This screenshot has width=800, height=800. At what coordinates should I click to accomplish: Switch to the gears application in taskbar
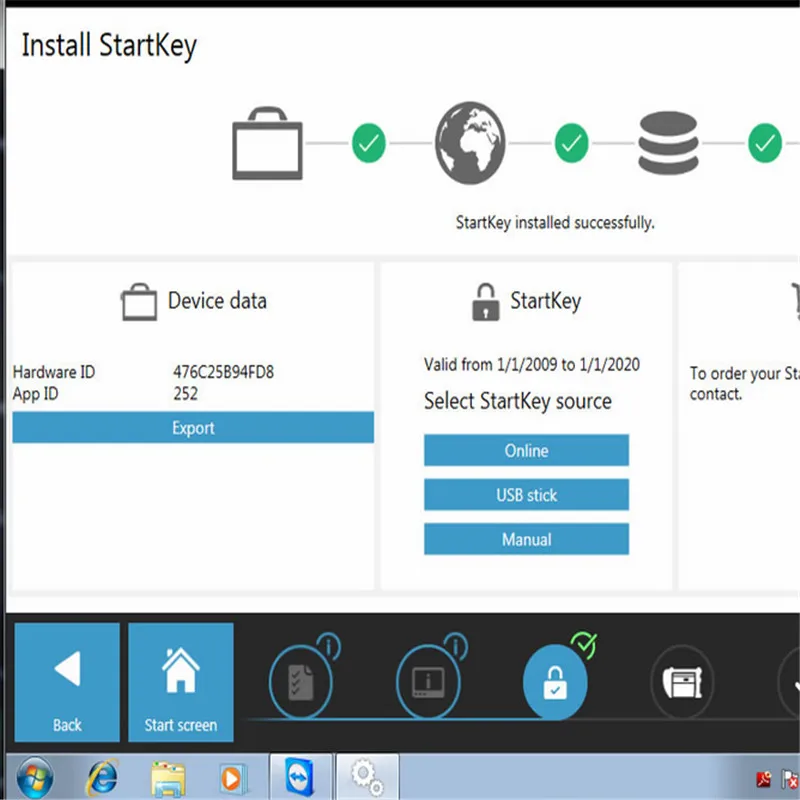[x=367, y=777]
